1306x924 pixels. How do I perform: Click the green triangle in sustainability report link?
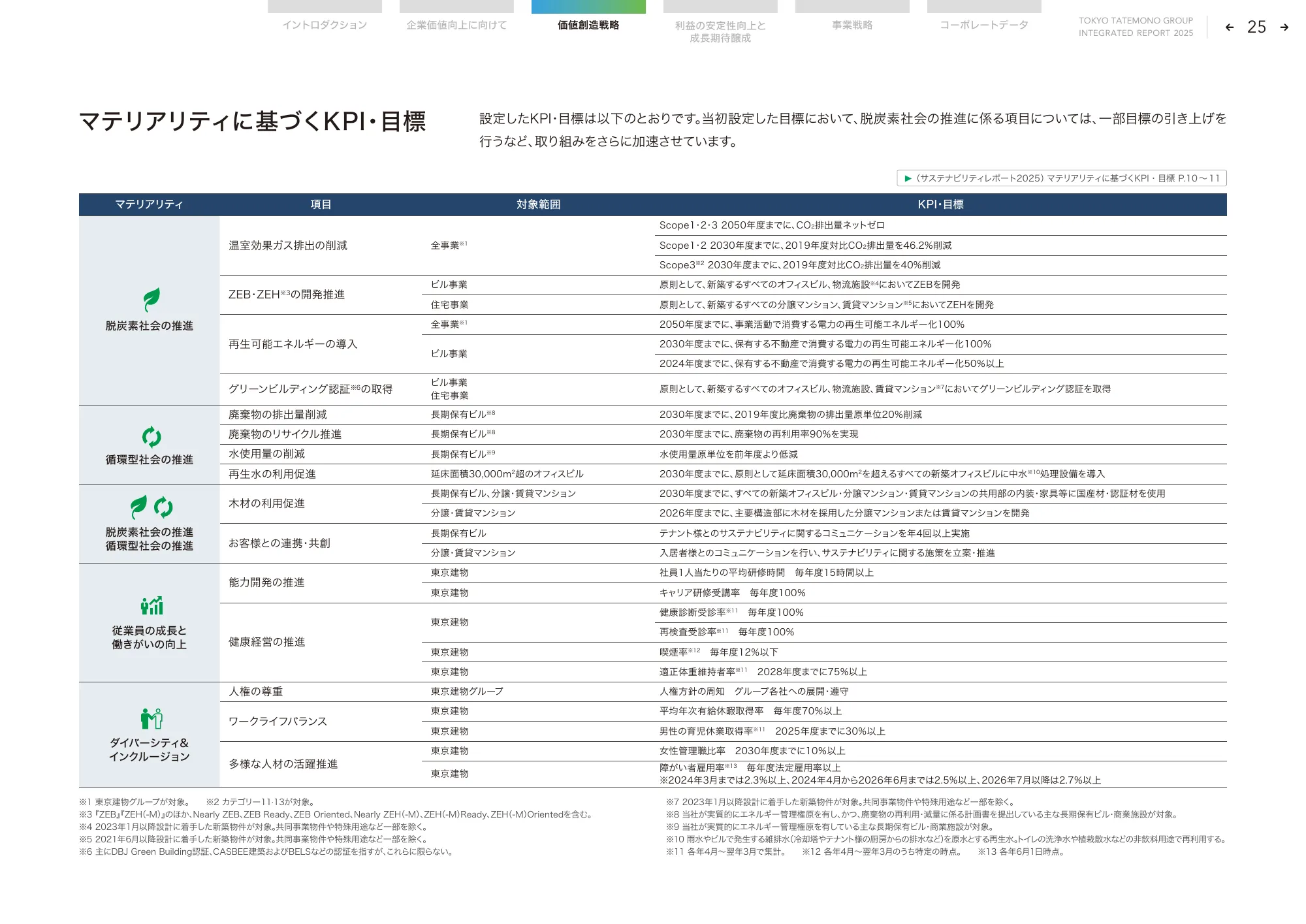coord(908,178)
